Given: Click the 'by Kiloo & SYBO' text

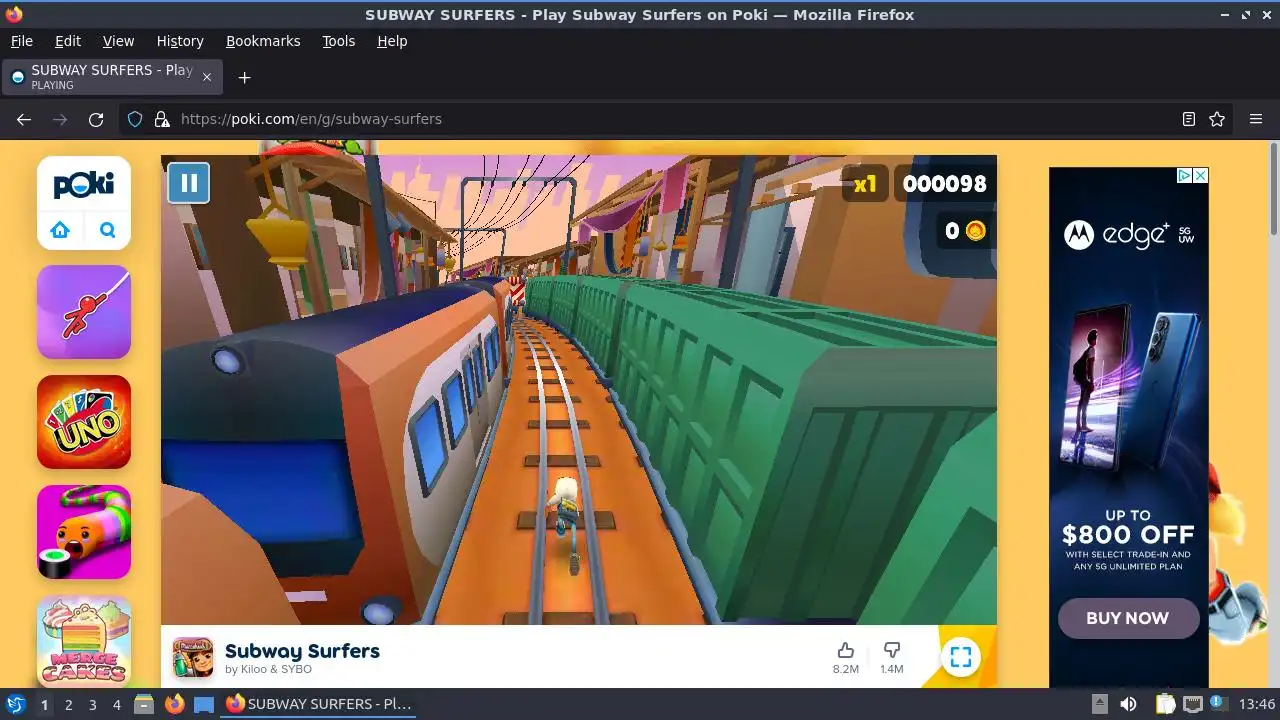Looking at the screenshot, I should [268, 670].
